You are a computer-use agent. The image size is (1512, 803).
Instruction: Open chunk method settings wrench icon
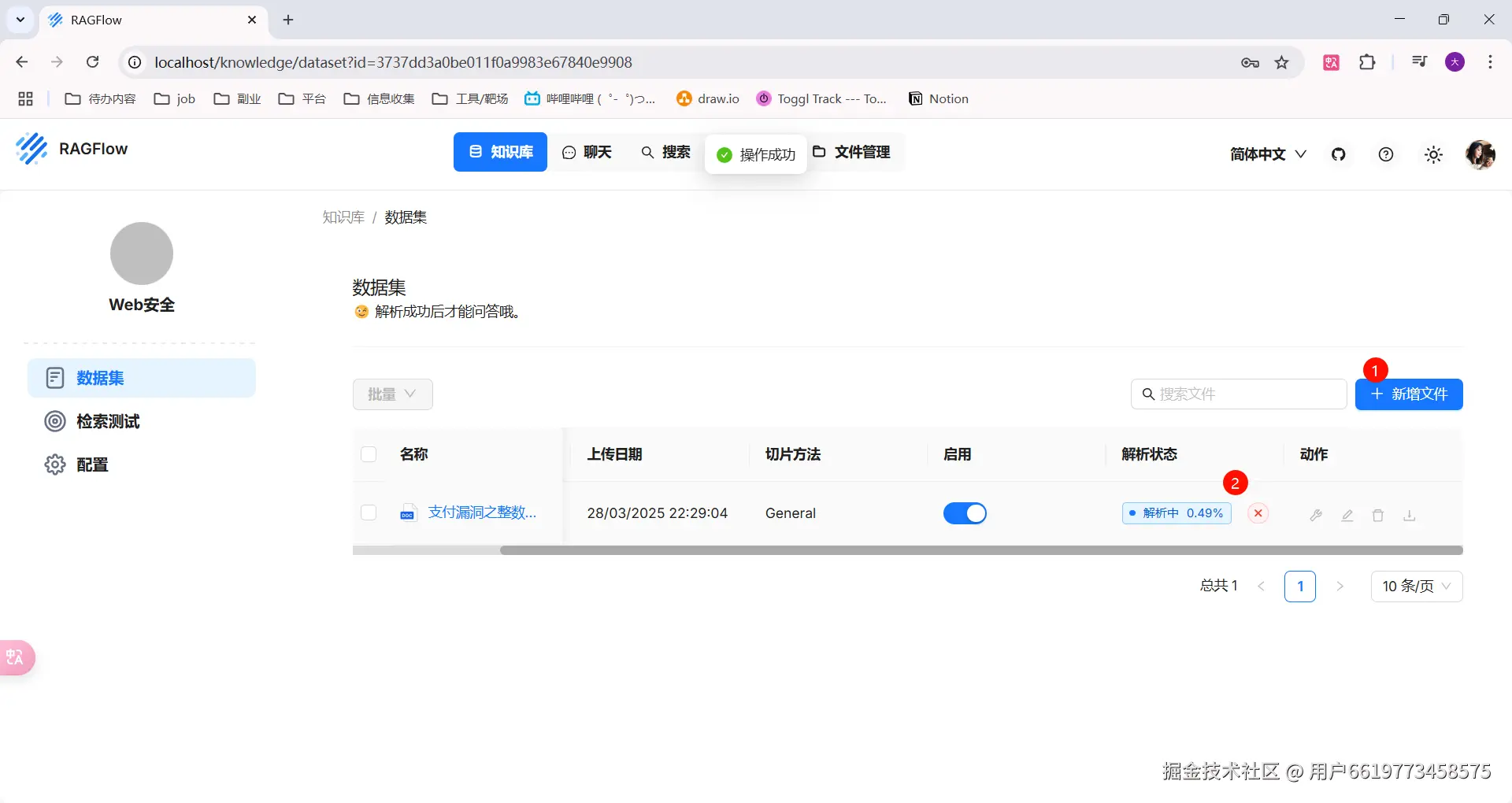[1316, 515]
